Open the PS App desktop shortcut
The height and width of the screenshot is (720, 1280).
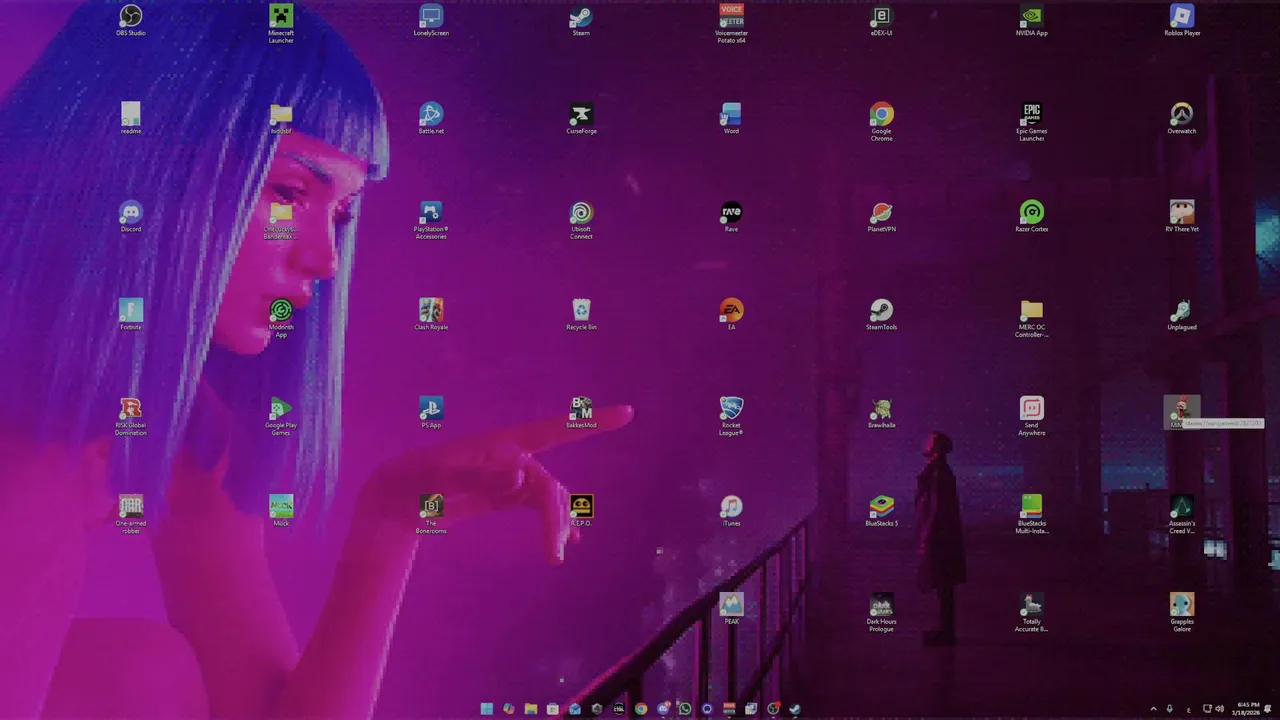(x=431, y=413)
